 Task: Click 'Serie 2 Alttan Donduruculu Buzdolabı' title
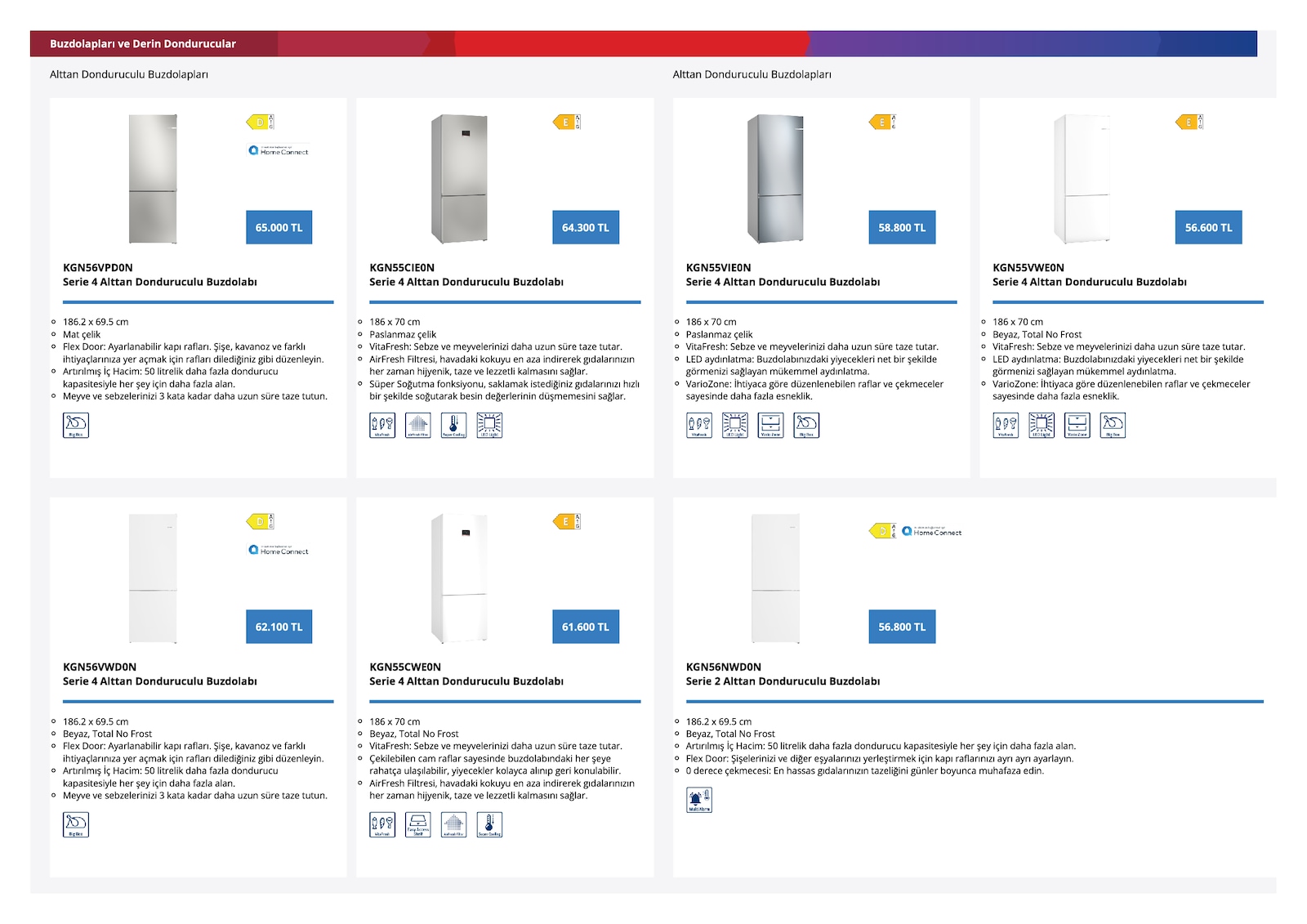[x=783, y=681]
